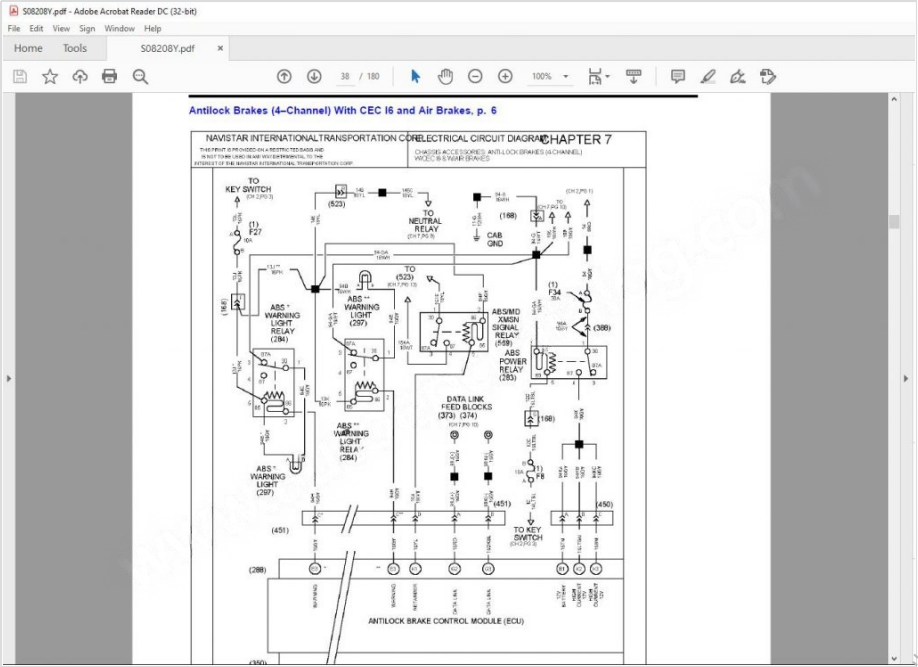This screenshot has height=667, width=918.
Task: Click the page number input field
Action: pyautogui.click(x=345, y=76)
